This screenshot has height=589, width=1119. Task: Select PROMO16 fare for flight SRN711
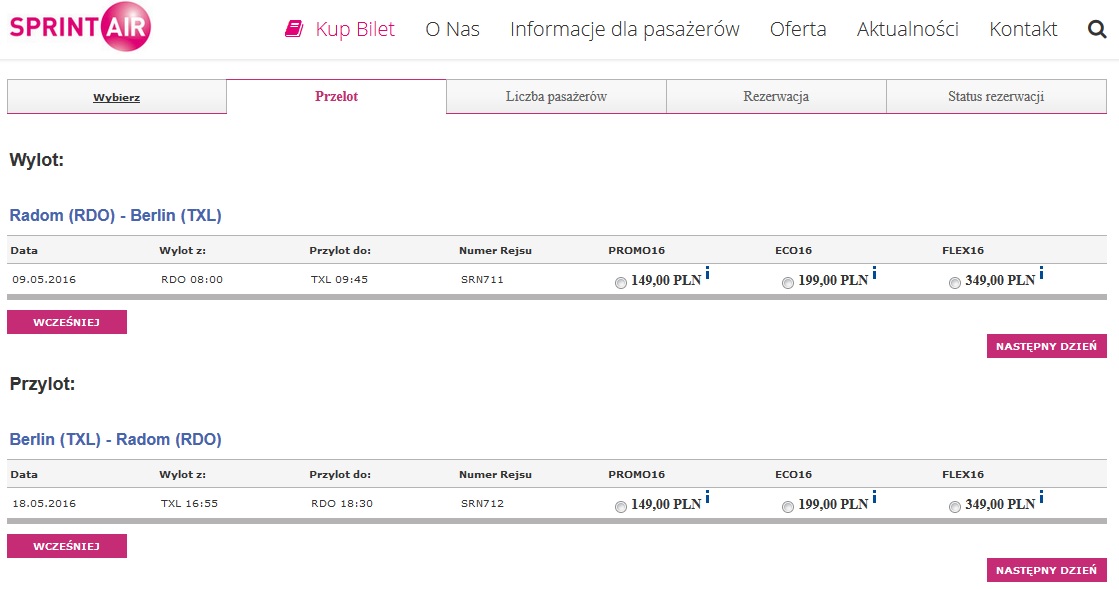point(621,283)
